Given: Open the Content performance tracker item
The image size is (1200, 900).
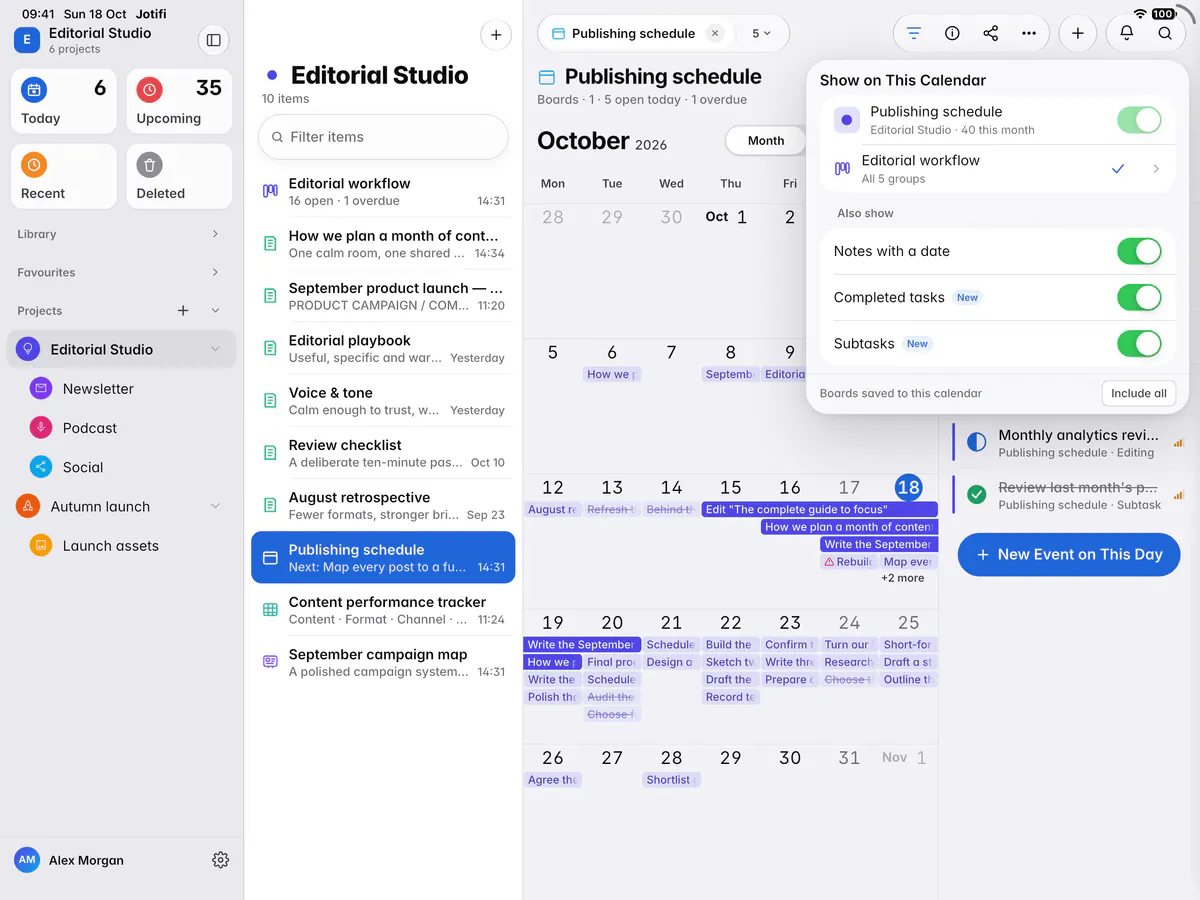Looking at the screenshot, I should [383, 610].
